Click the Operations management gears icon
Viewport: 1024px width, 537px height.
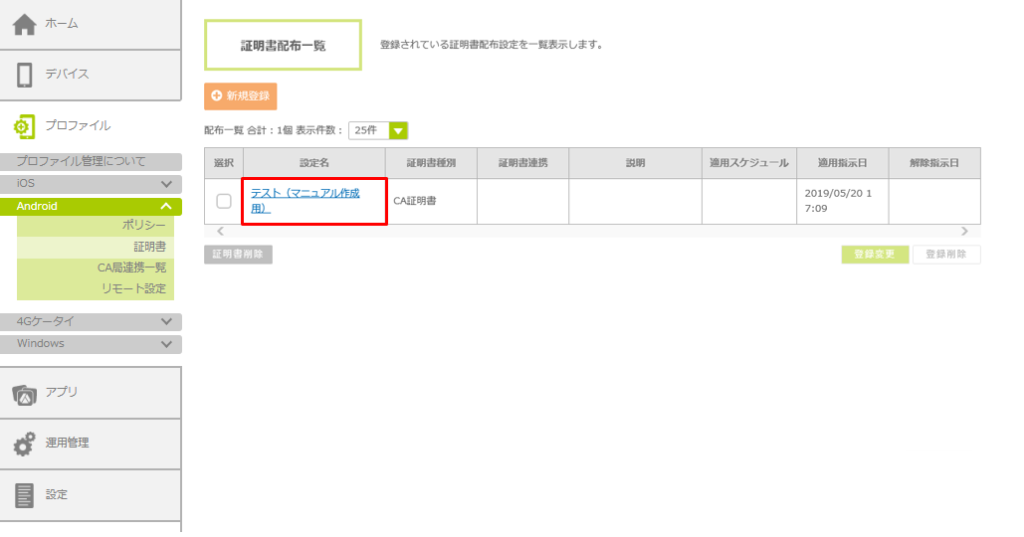click(x=25, y=444)
